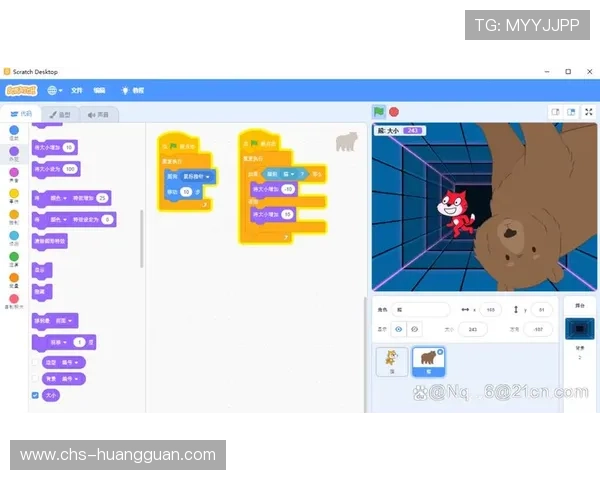Delete the bear sprite using its x badge

[x=440, y=352]
